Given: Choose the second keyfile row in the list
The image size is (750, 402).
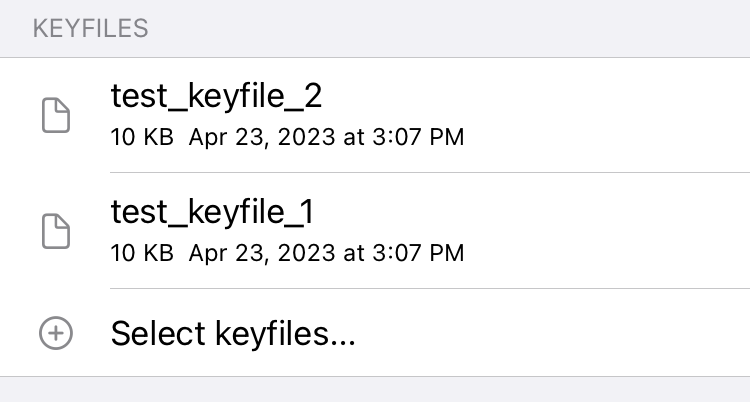Looking at the screenshot, I should tap(375, 231).
